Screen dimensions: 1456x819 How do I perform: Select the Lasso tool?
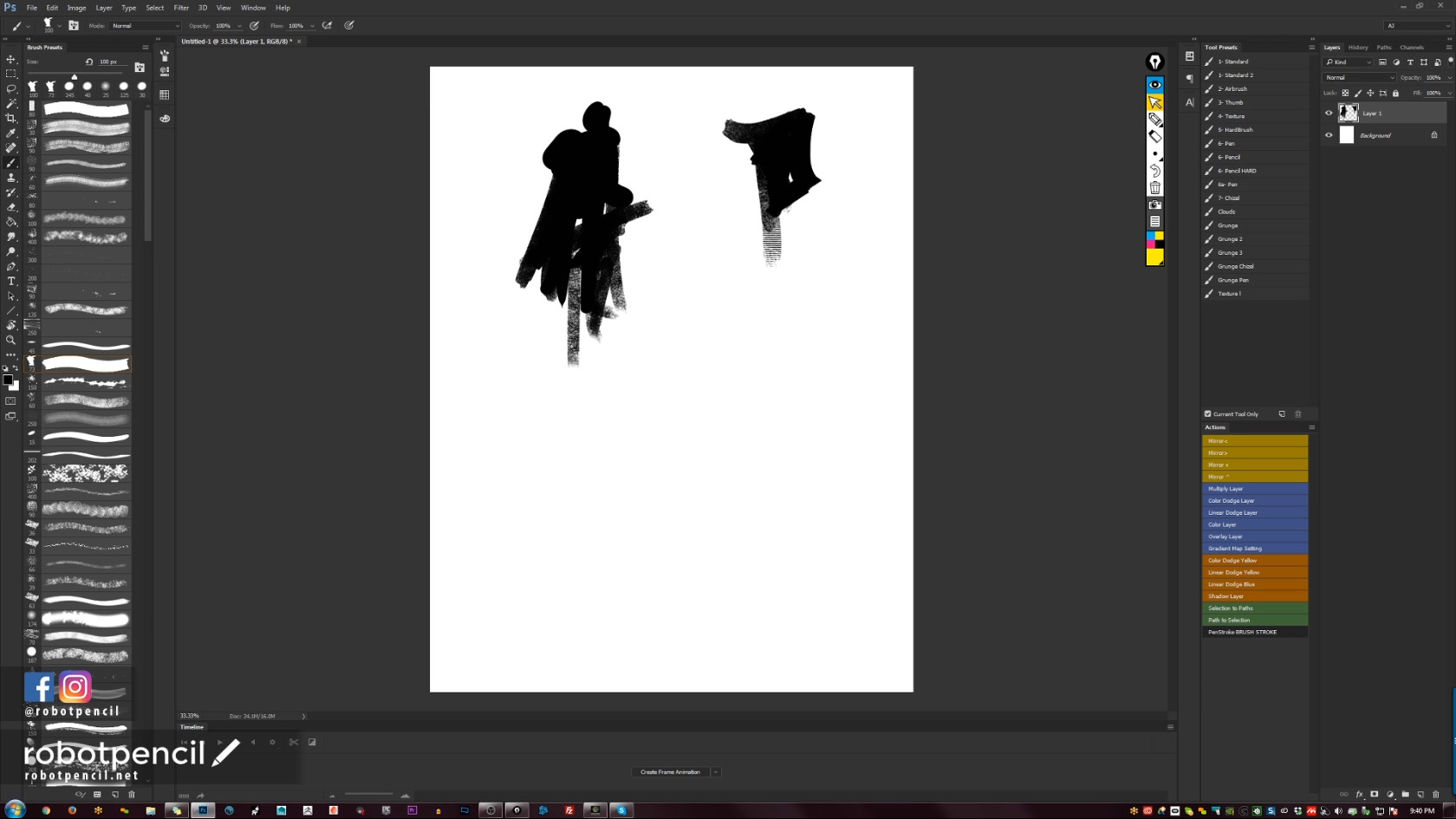coord(11,88)
